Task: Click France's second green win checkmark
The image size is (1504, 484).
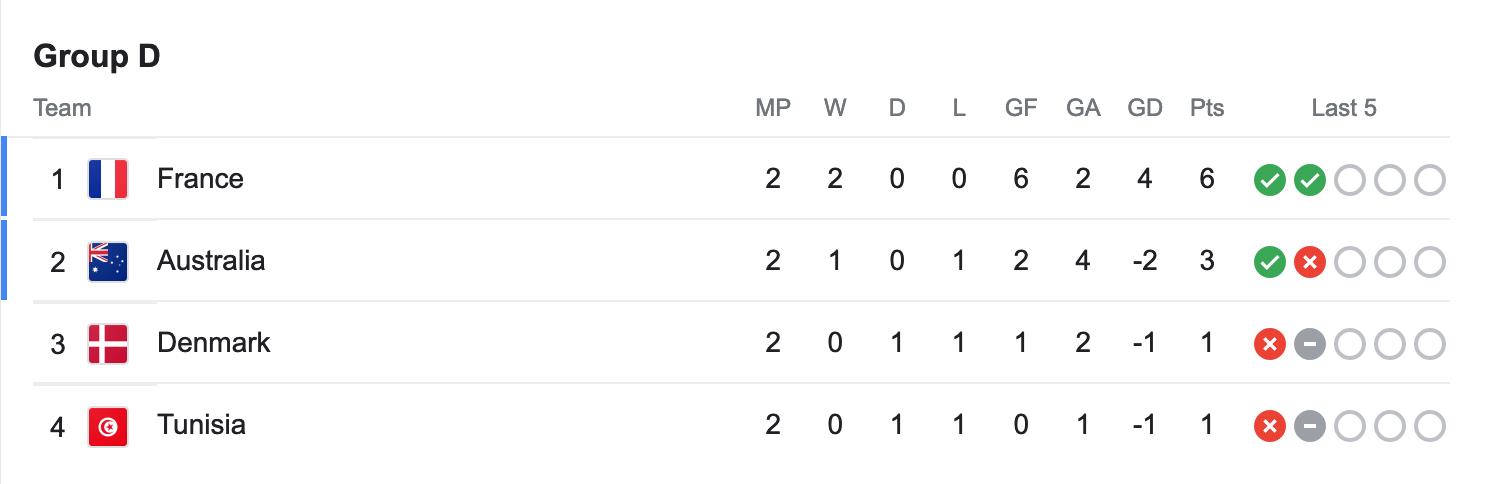Action: tap(1310, 181)
